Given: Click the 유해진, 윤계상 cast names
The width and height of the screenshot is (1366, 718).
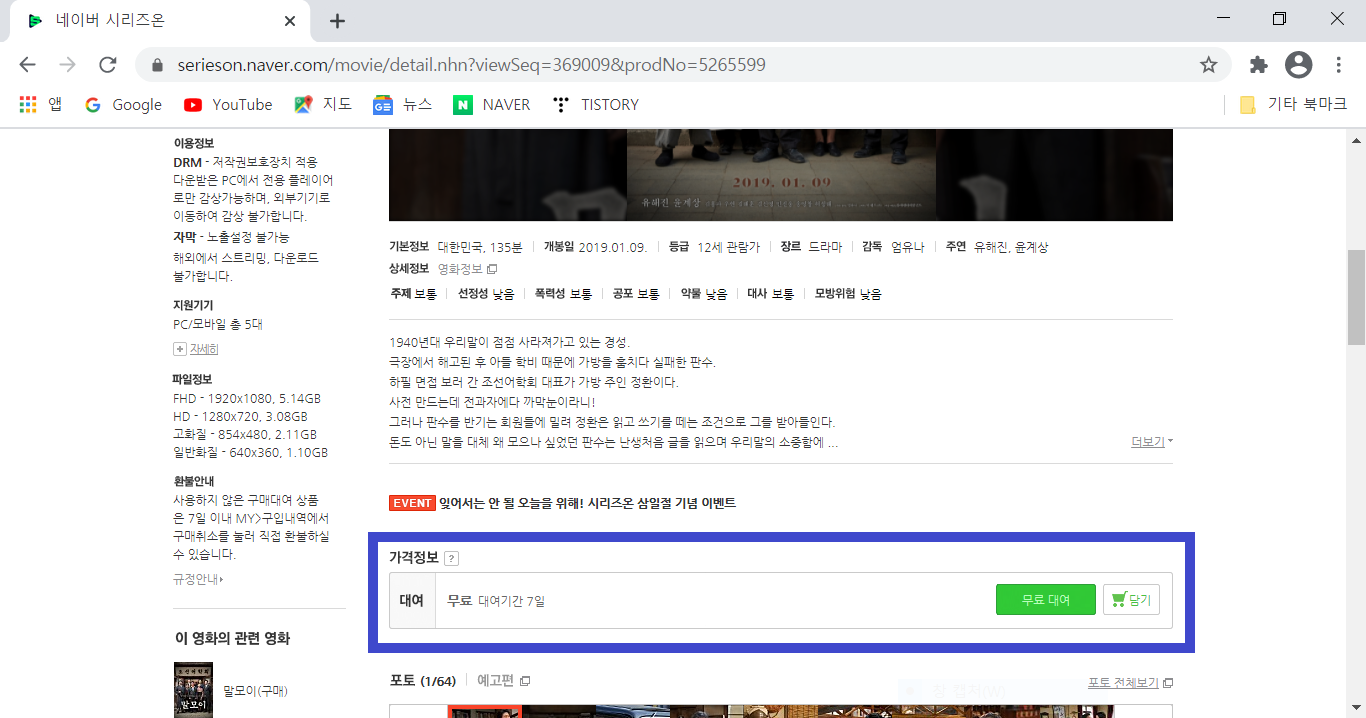Looking at the screenshot, I should click(1011, 247).
